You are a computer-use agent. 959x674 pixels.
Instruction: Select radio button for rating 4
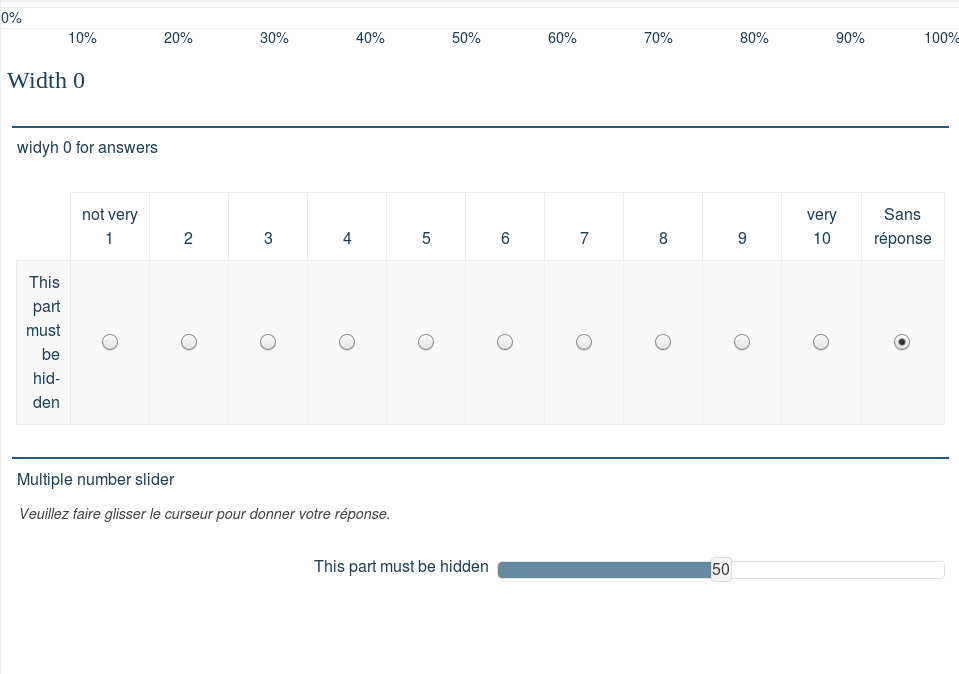point(347,342)
